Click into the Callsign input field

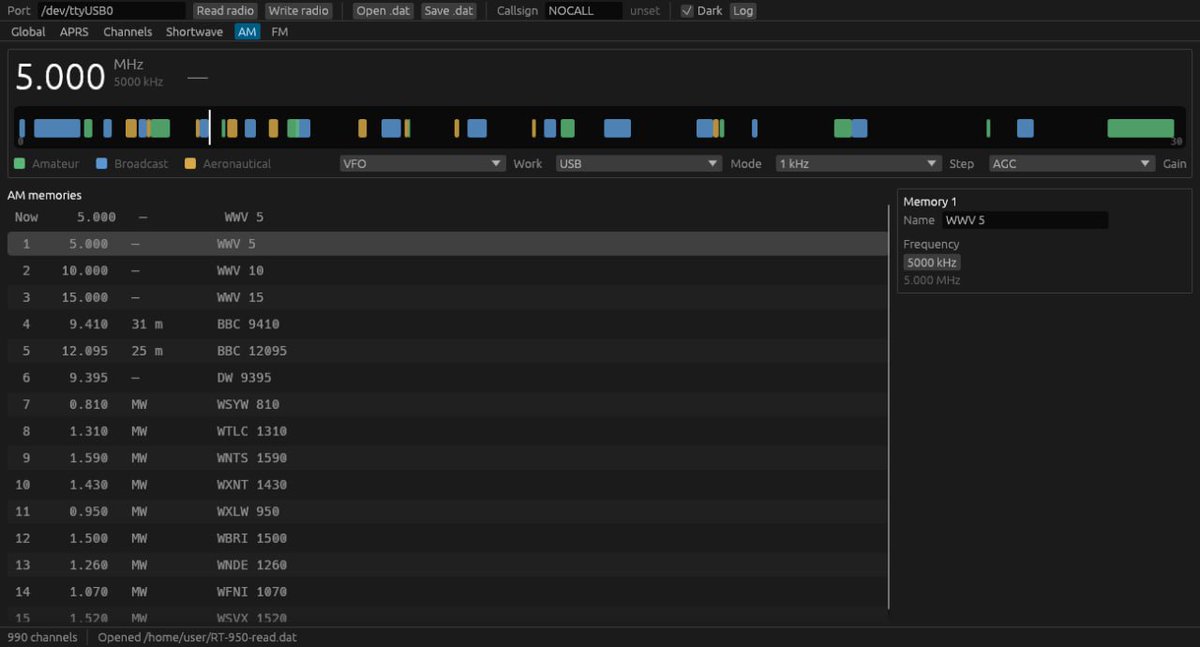[584, 11]
